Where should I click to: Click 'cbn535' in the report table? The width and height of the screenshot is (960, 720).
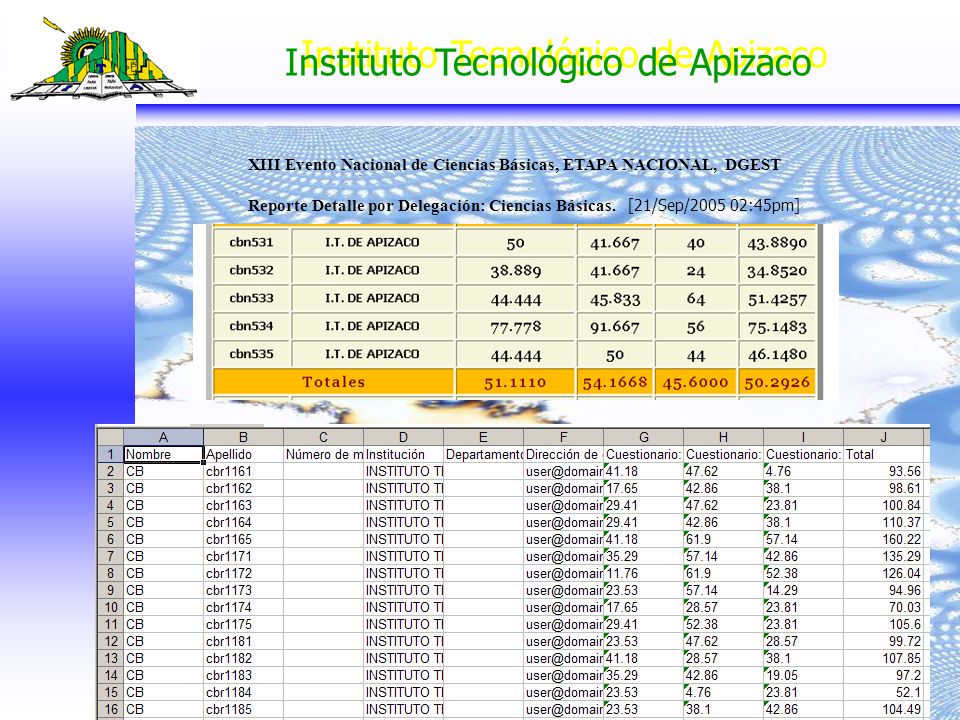251,354
